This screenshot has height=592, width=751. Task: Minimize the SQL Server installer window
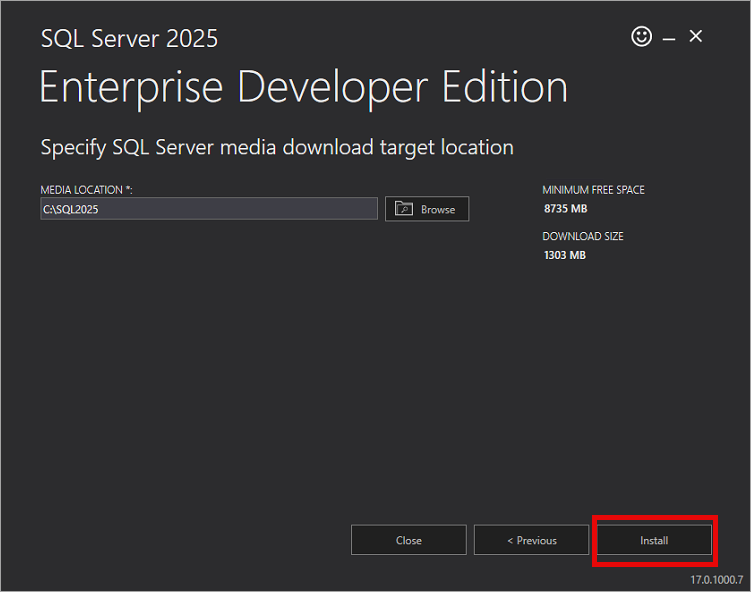tap(669, 37)
